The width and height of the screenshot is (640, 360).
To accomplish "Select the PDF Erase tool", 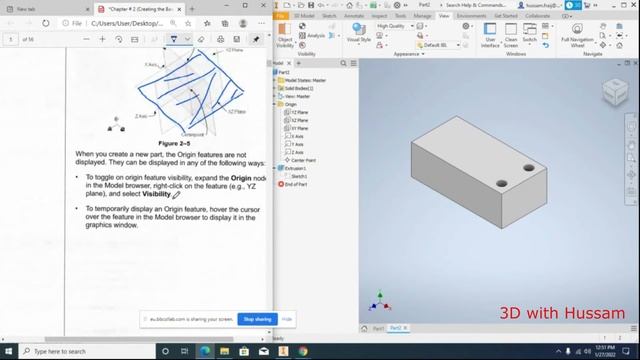I will point(201,39).
